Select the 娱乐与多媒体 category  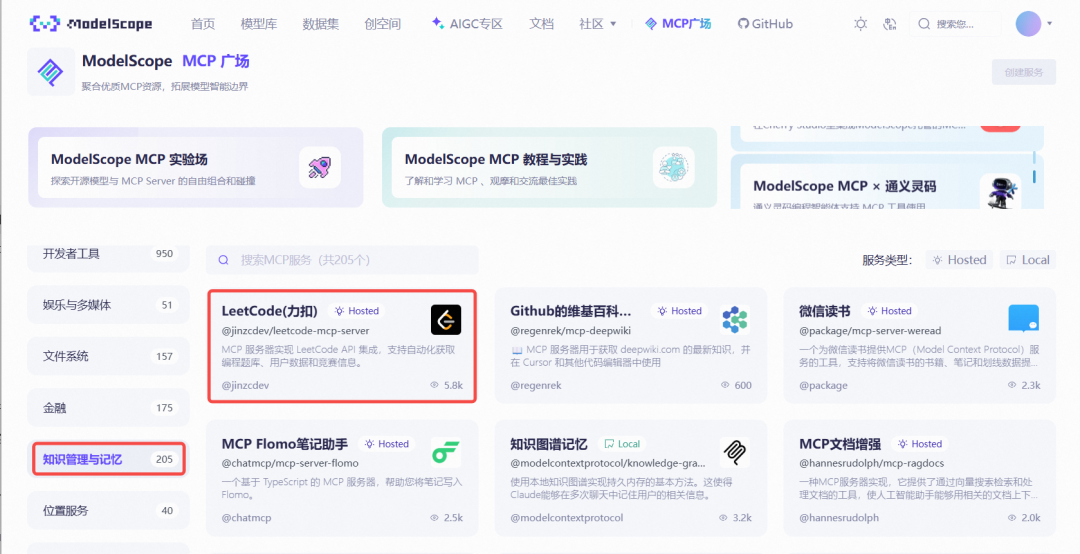[x=108, y=305]
